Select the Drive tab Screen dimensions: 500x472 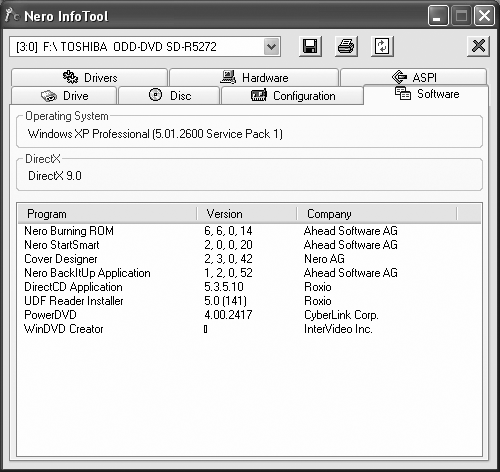(64, 96)
